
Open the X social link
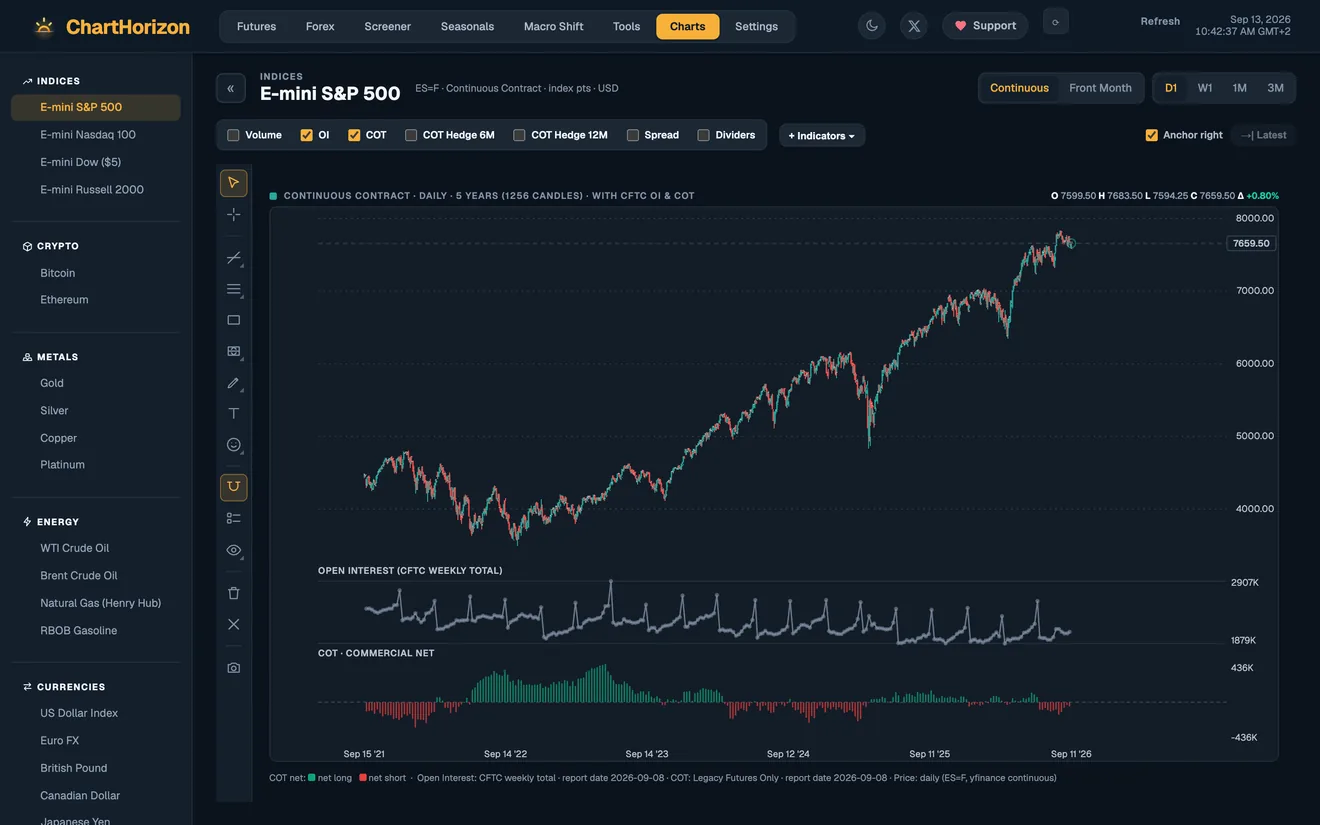click(914, 26)
